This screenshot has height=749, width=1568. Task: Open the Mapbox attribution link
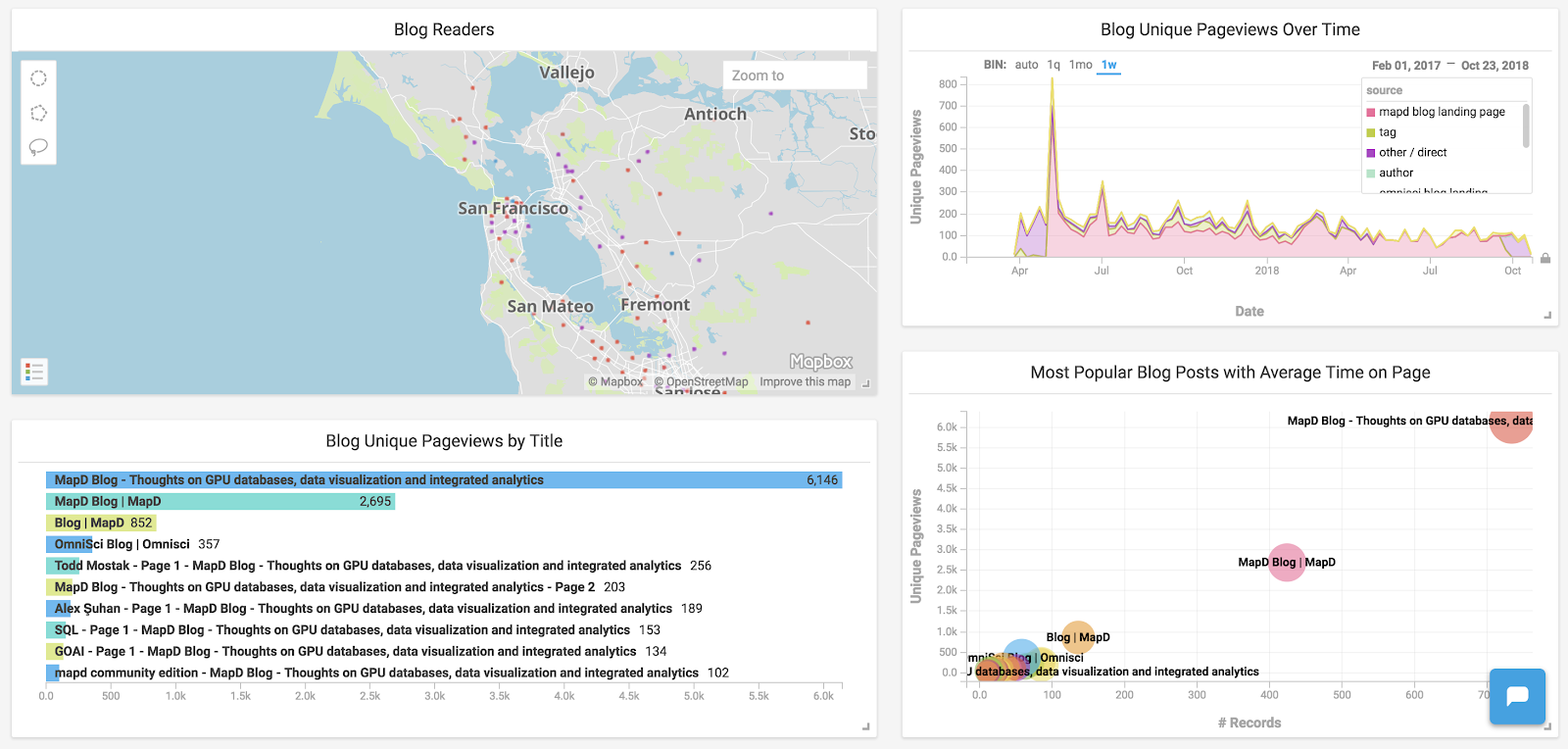[615, 382]
